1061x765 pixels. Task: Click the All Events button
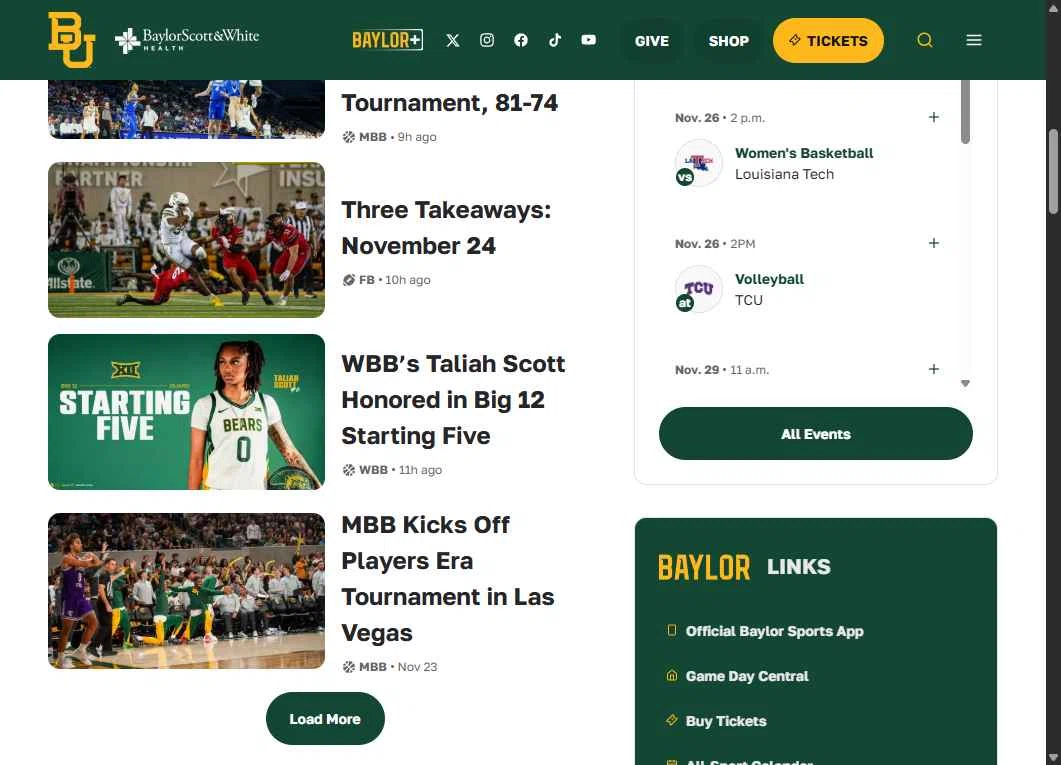tap(815, 434)
